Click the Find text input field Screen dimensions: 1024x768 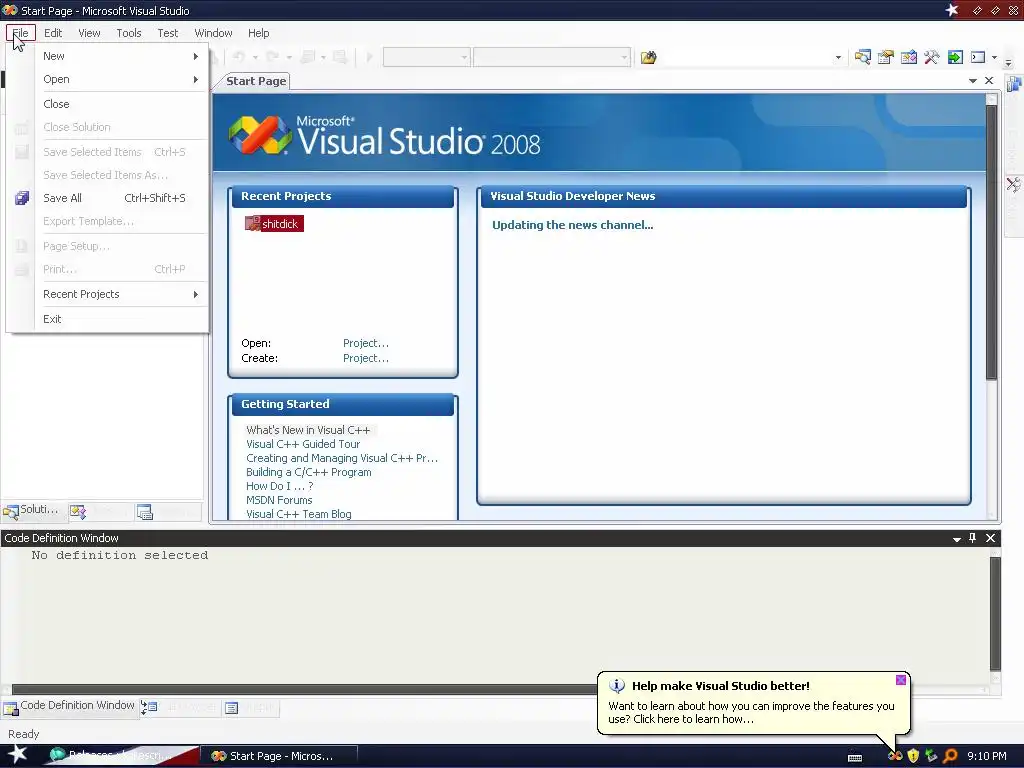click(x=746, y=57)
